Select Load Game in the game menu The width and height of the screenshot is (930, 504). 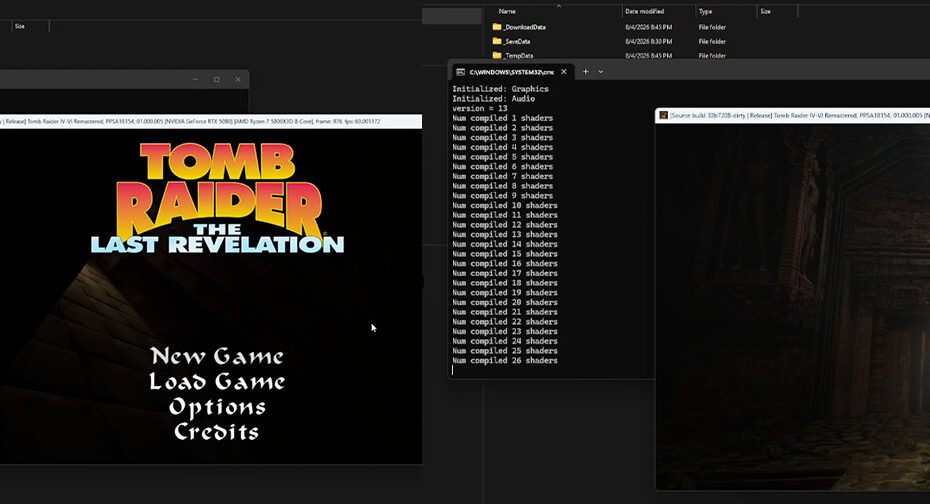click(217, 381)
